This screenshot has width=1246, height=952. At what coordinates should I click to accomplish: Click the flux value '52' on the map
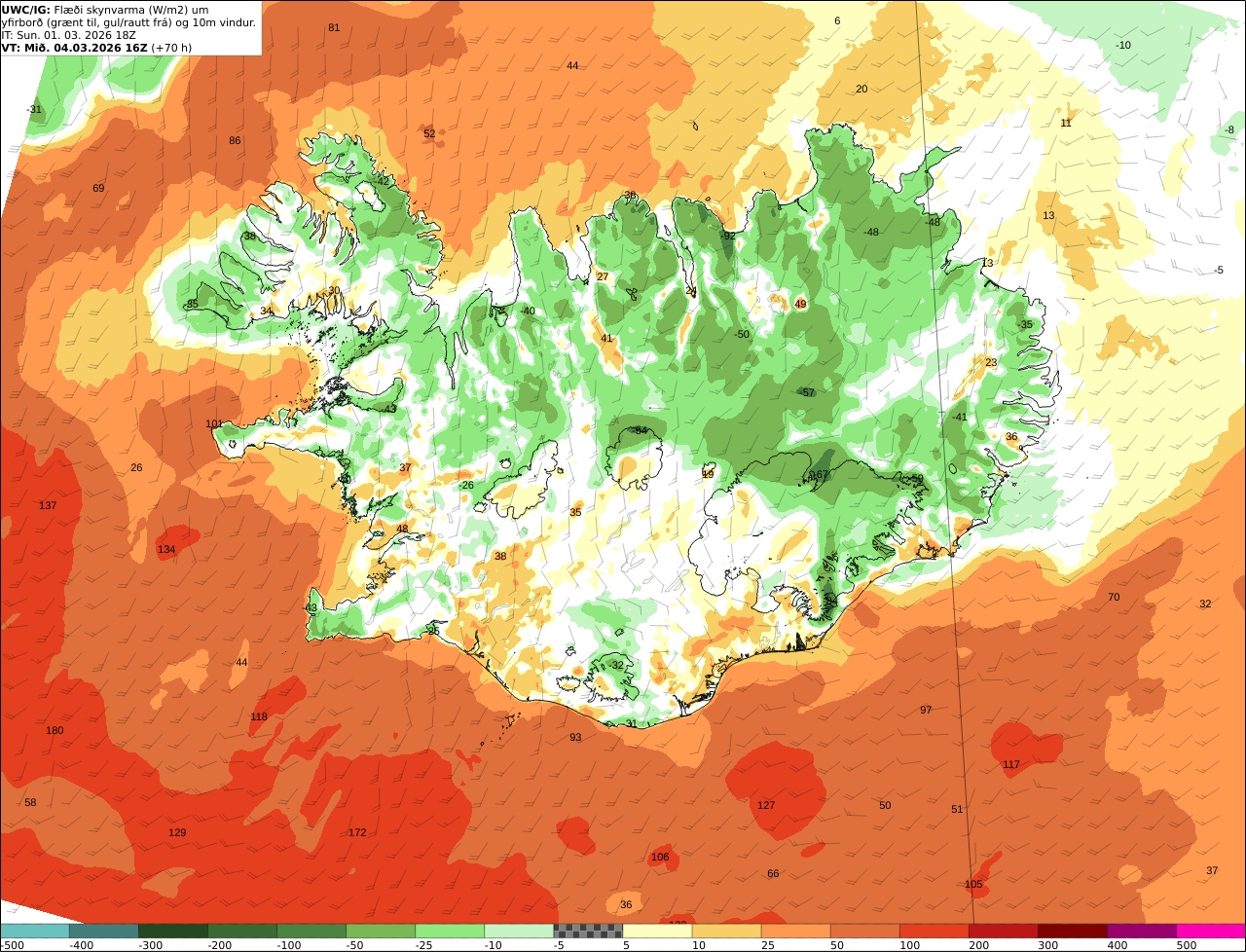click(x=429, y=133)
